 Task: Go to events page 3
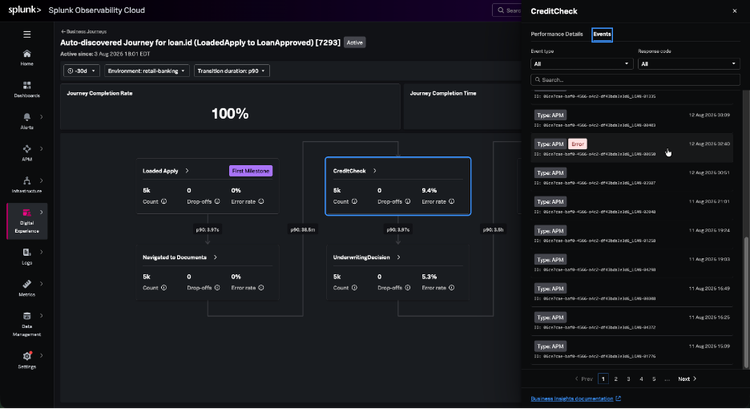pos(629,379)
